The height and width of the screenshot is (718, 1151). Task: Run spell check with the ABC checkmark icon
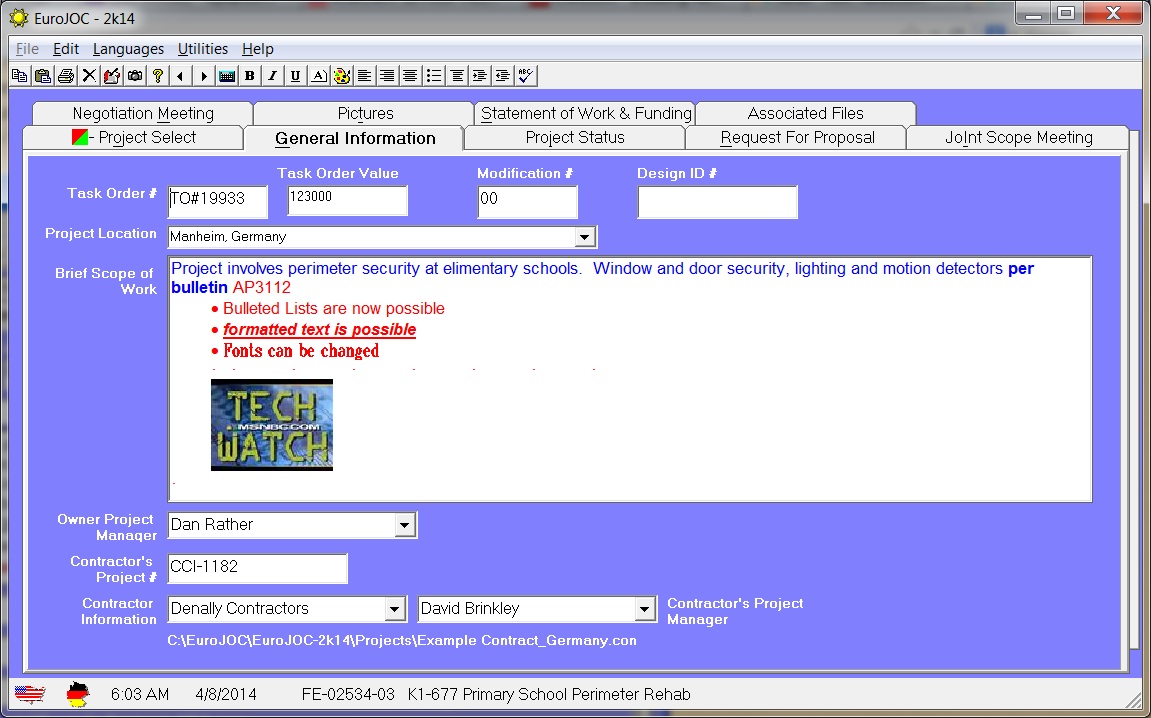526,76
